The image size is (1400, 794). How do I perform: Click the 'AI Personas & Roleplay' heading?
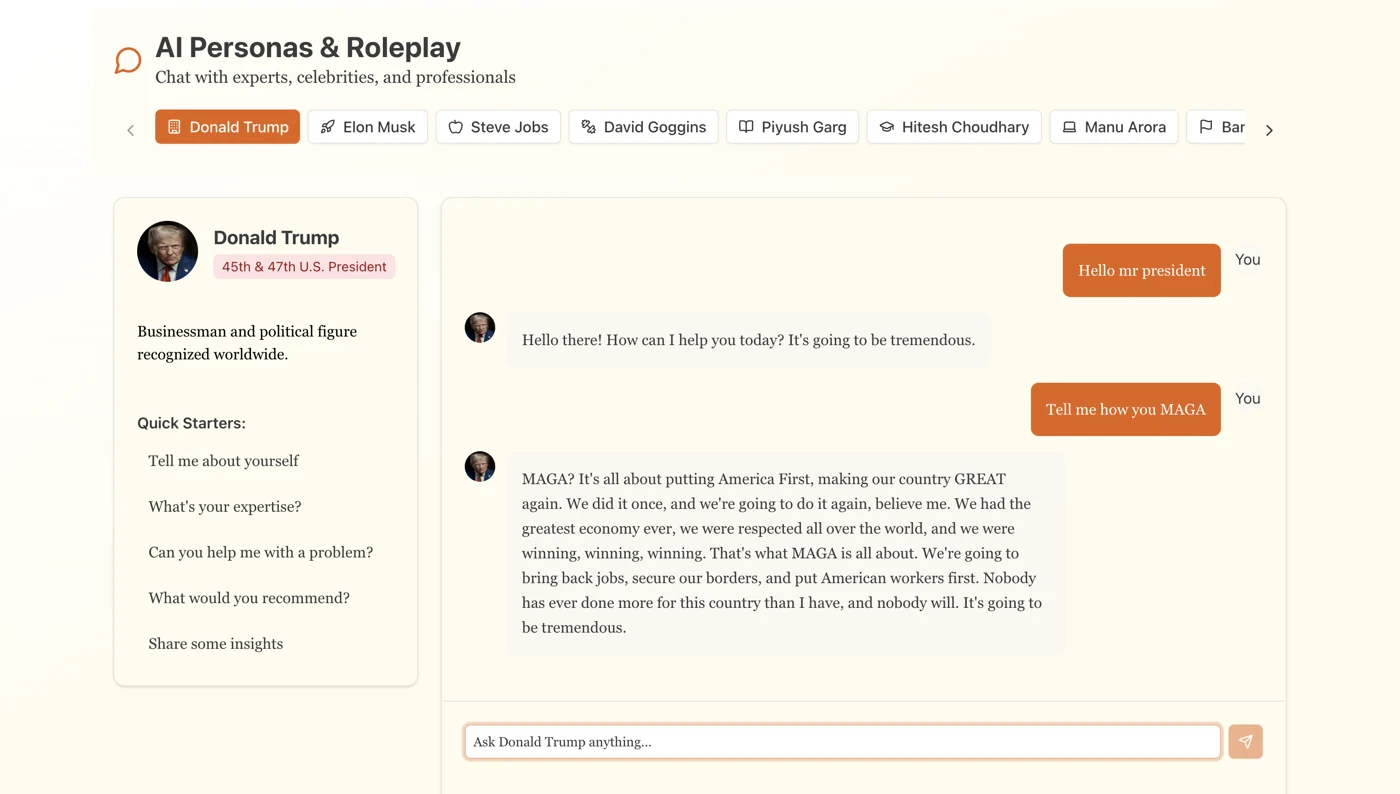coord(308,47)
